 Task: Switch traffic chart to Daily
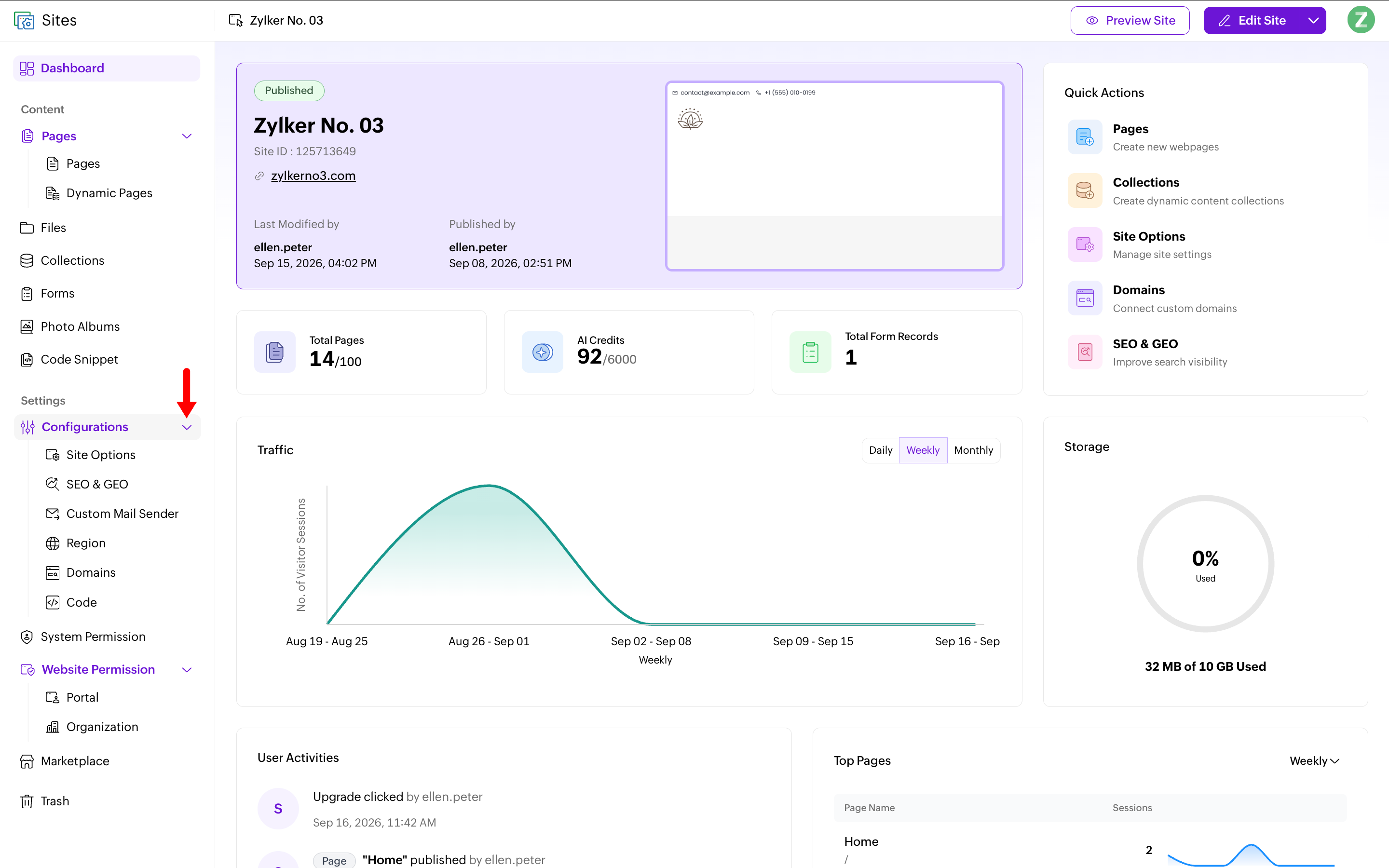point(881,451)
